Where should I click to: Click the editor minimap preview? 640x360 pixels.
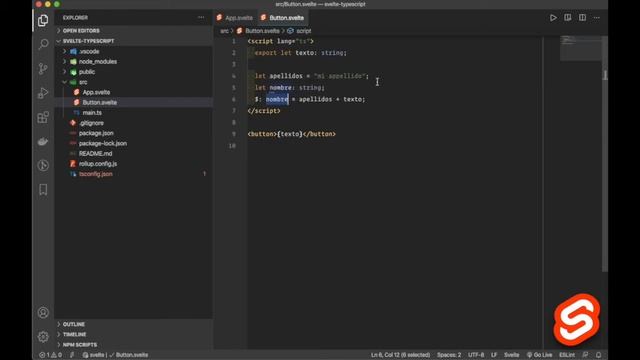[x=580, y=48]
